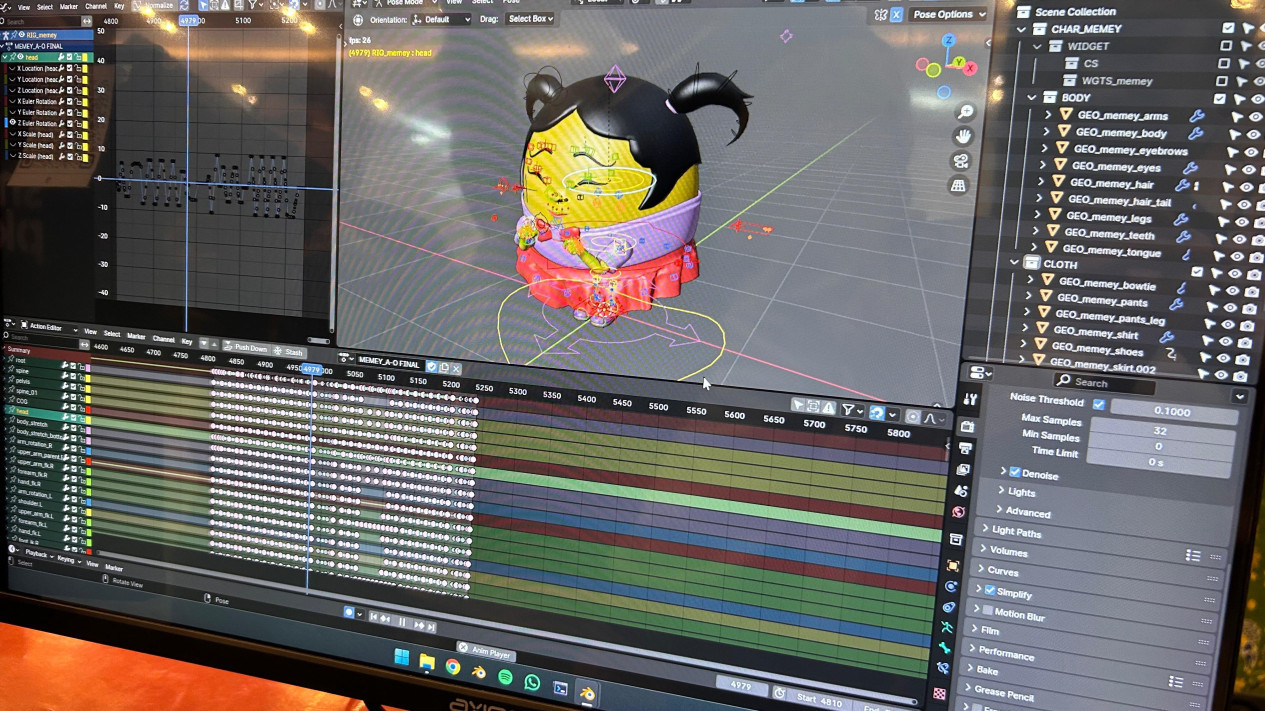
Task: Open the Object properties tab
Action: 953,565
